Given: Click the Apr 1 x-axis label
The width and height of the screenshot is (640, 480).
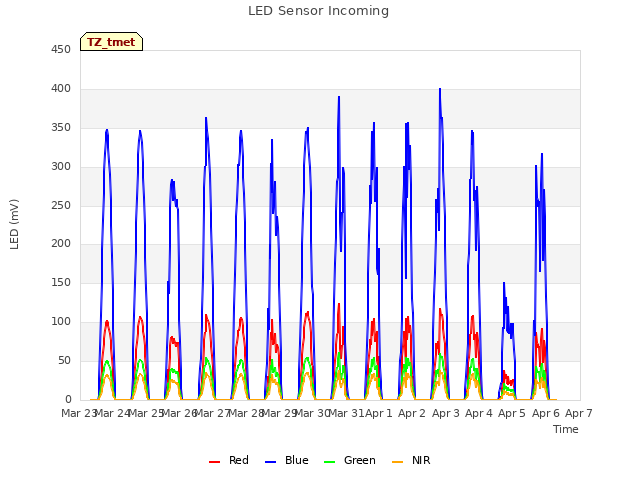Looking at the screenshot, I should click(379, 413).
